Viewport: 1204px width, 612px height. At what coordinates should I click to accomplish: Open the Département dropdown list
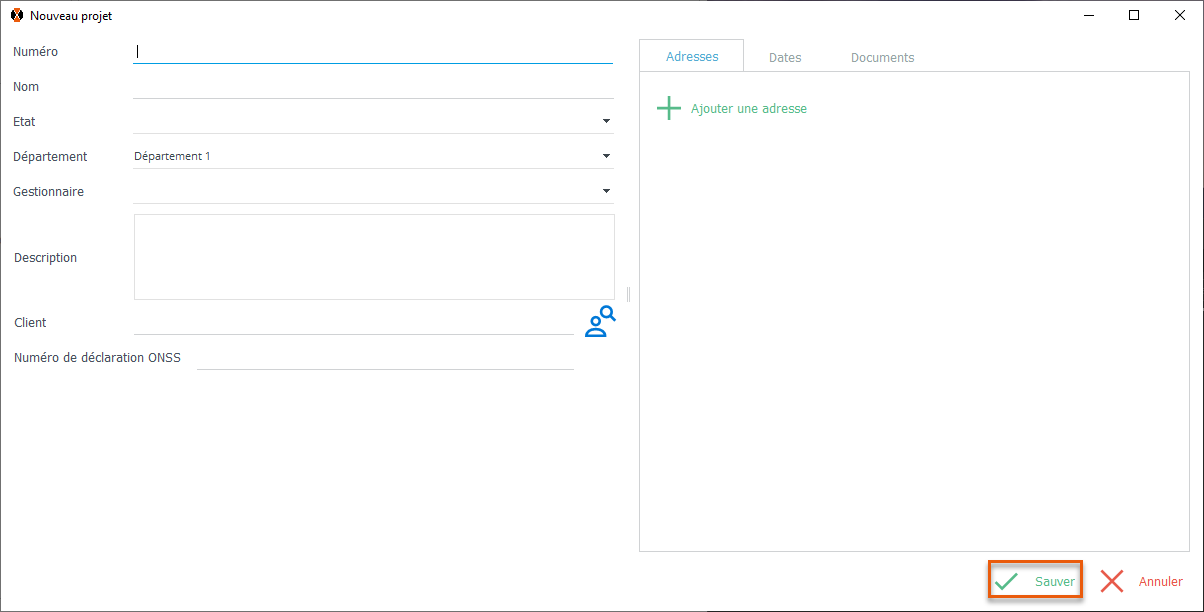click(606, 156)
